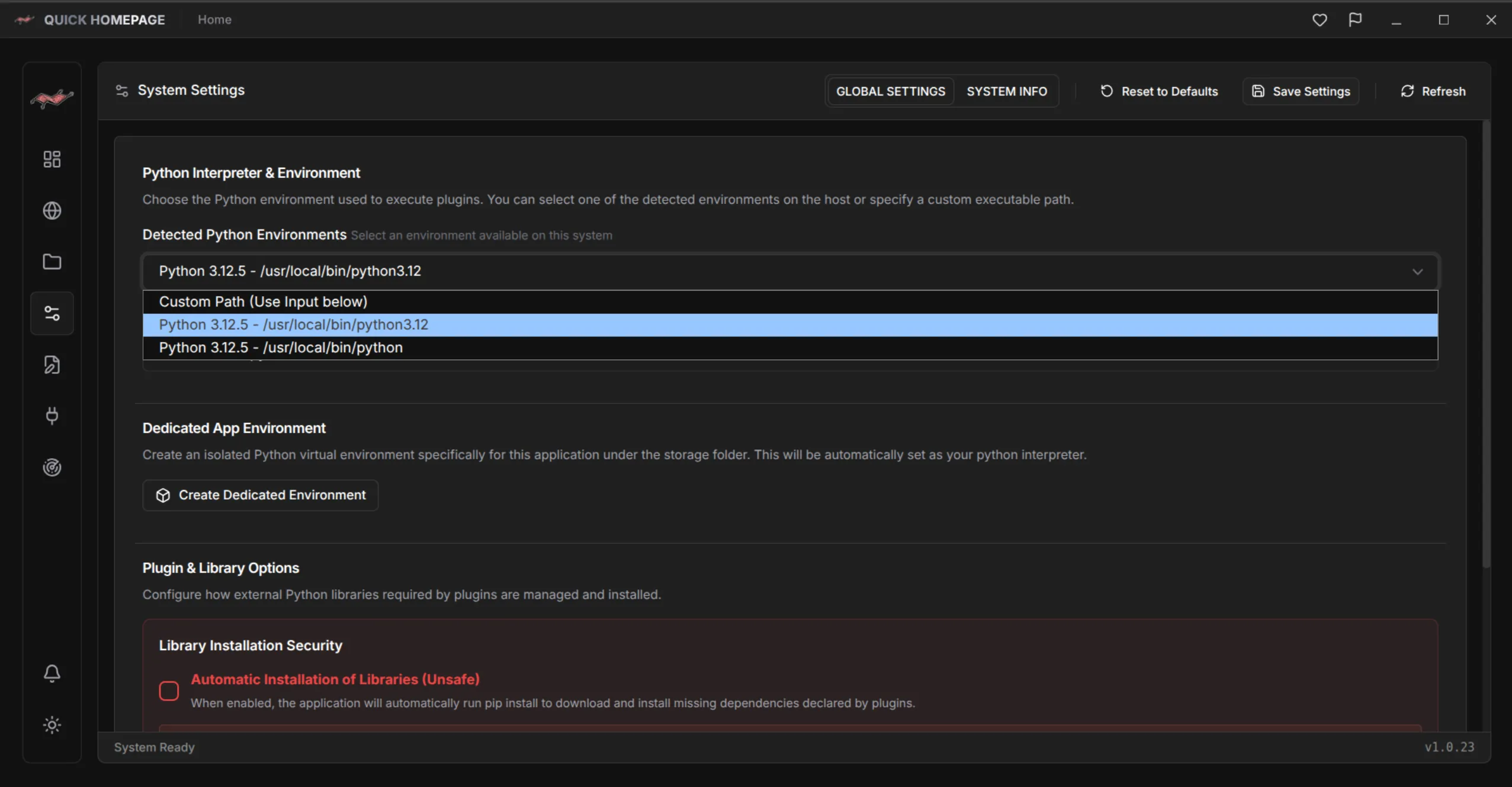
Task: Open the folder icon in sidebar
Action: coord(52,262)
